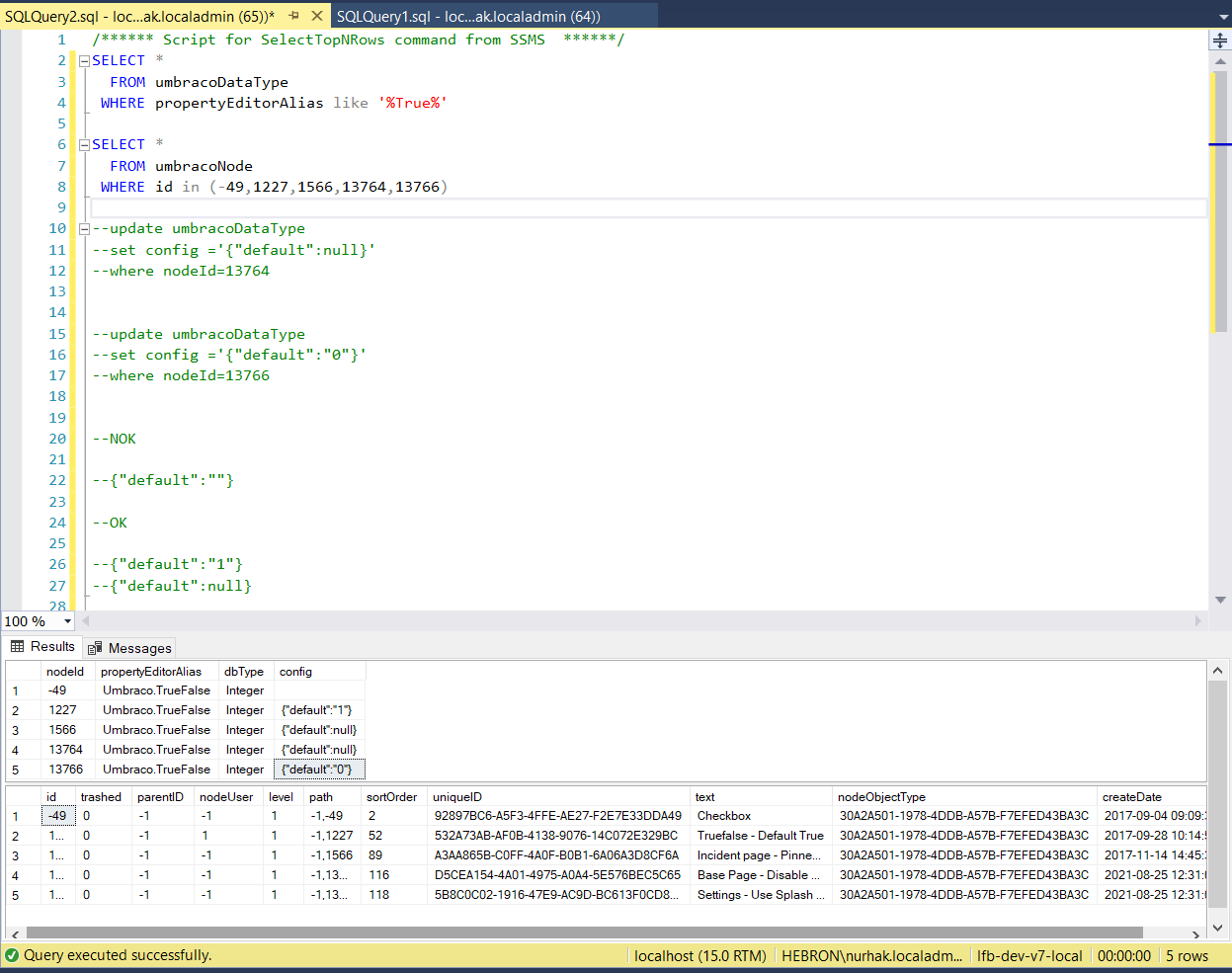Select the config cell {"default":"0"}
The width and height of the screenshot is (1232, 973).
(319, 770)
